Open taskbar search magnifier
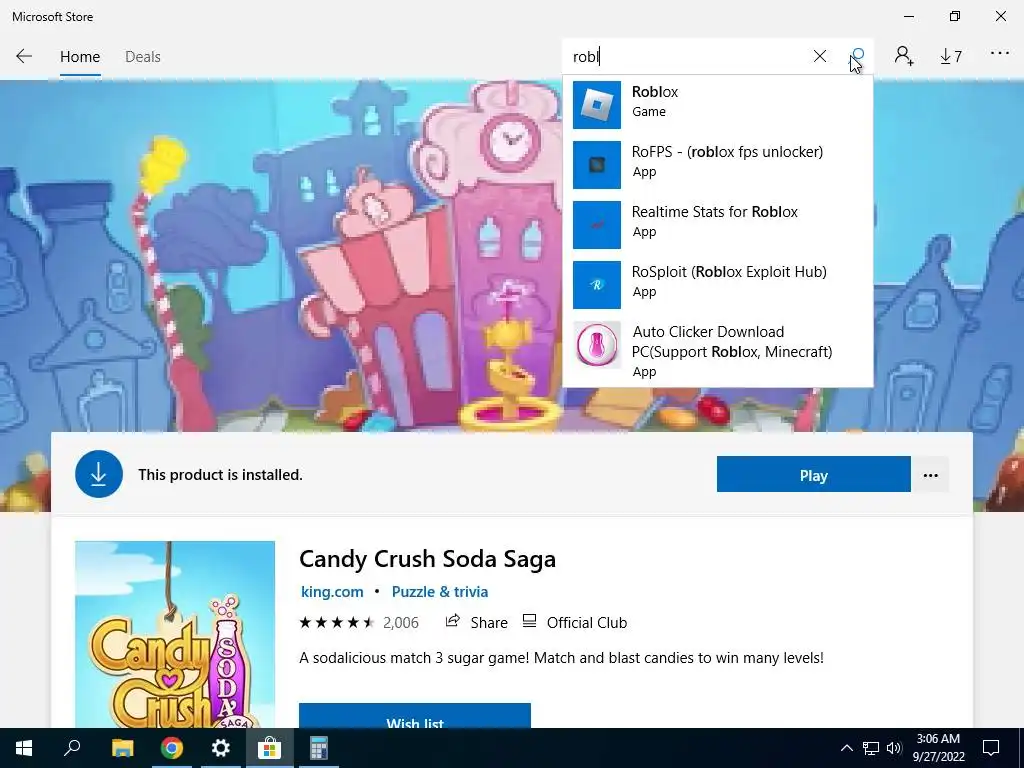 pyautogui.click(x=72, y=748)
